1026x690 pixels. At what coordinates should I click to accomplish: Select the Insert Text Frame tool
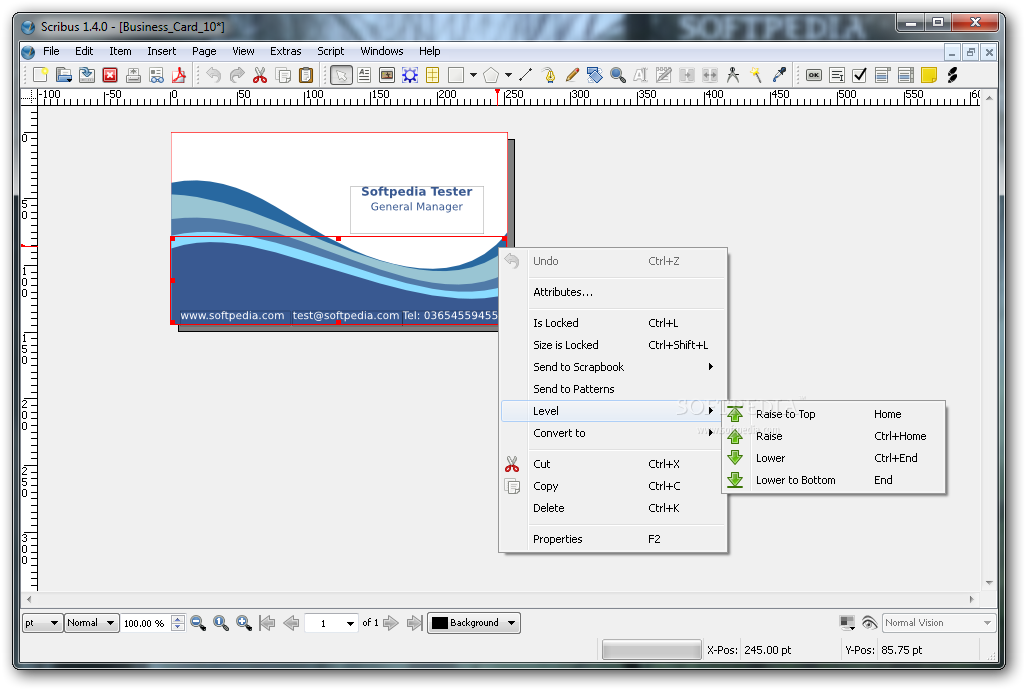[x=364, y=75]
